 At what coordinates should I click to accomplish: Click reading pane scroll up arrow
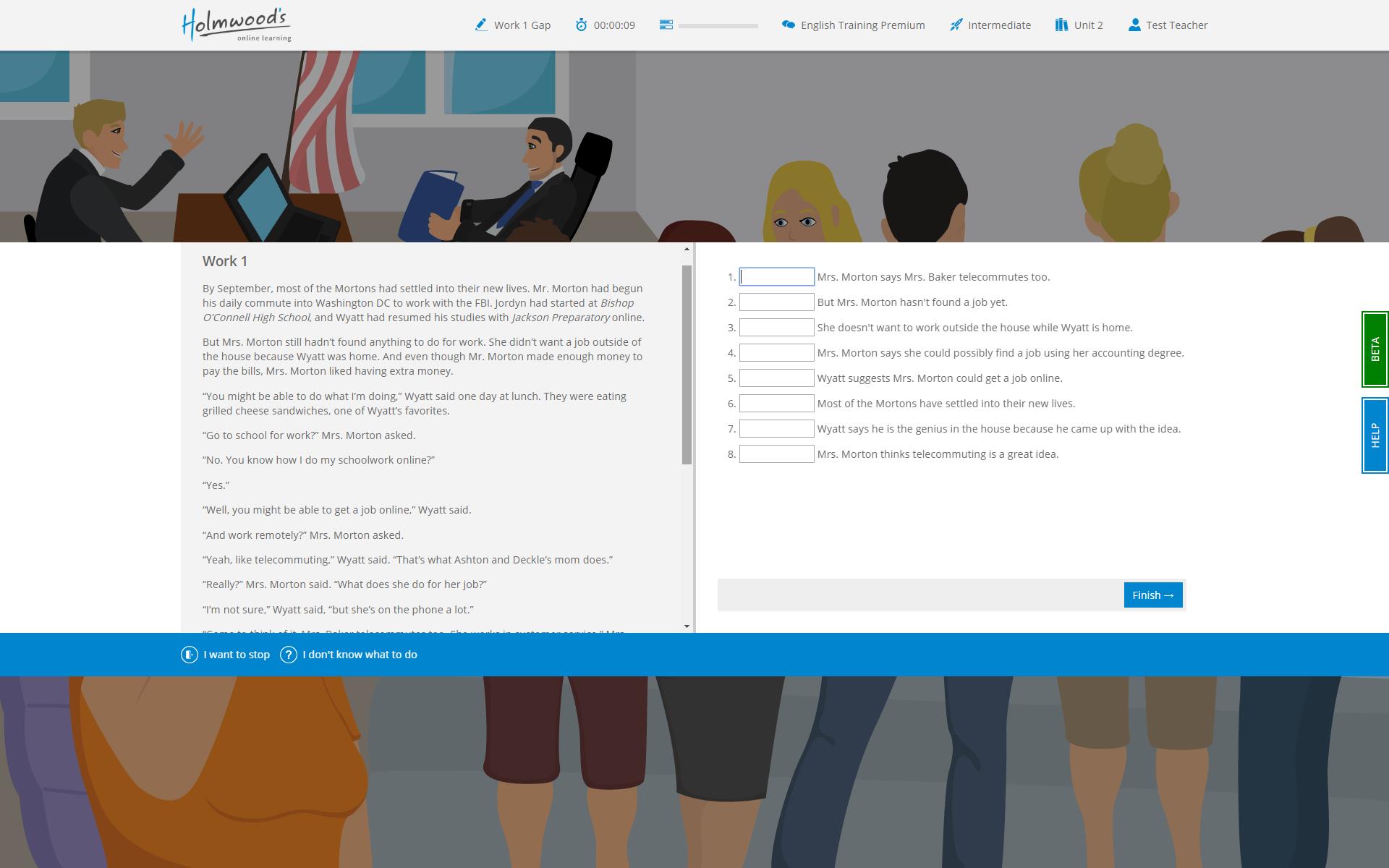(687, 250)
